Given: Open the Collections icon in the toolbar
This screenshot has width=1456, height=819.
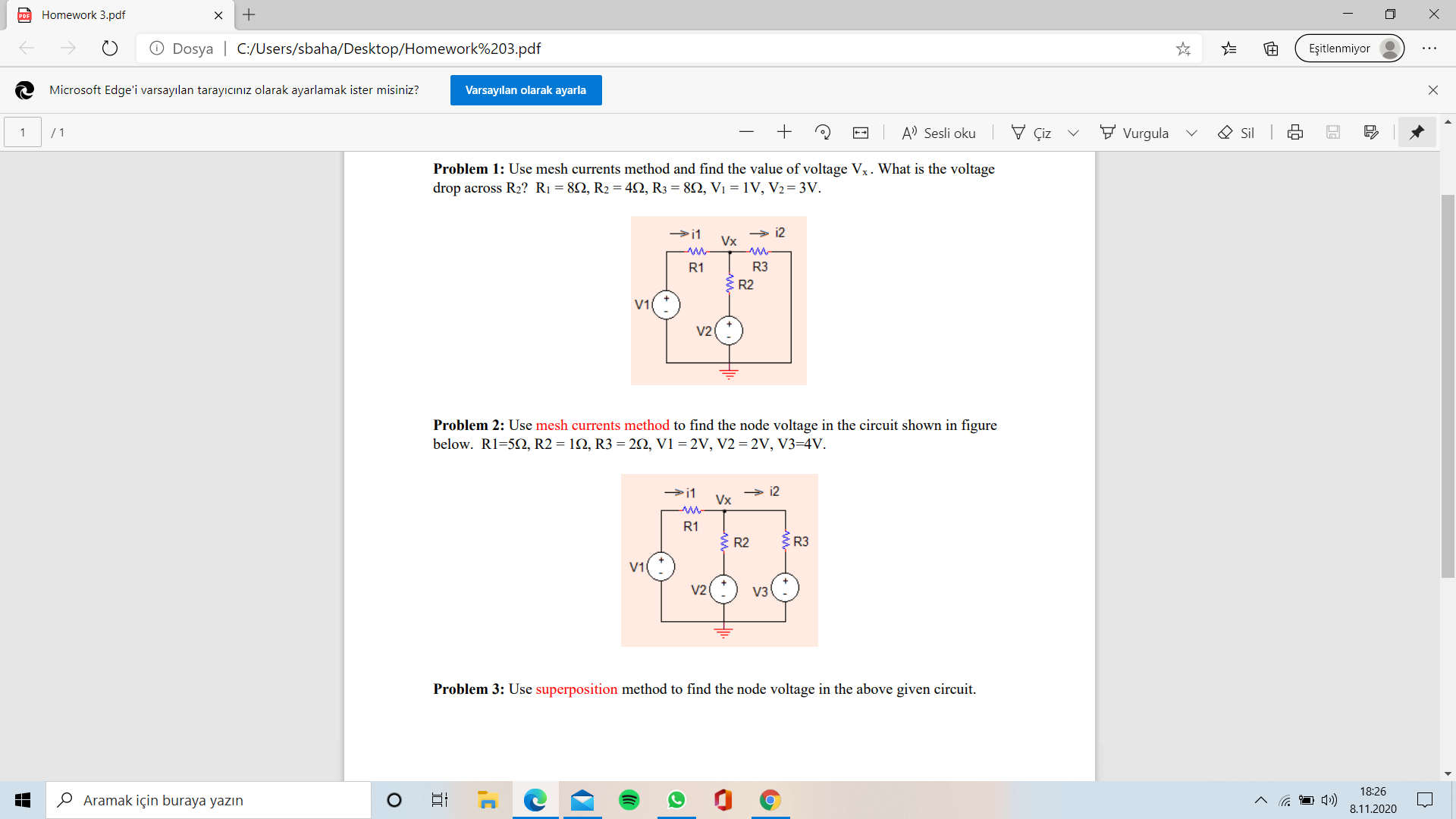Looking at the screenshot, I should (x=1271, y=49).
